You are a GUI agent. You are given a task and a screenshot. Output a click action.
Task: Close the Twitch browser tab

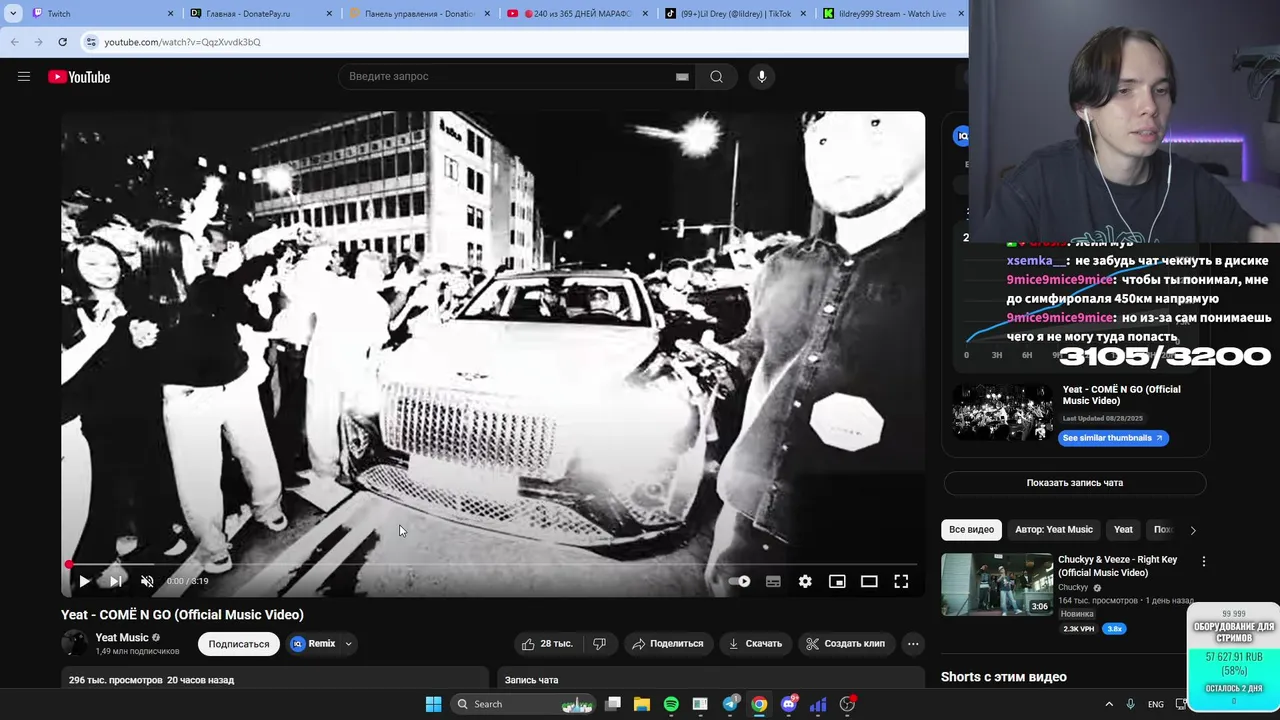pyautogui.click(x=170, y=14)
